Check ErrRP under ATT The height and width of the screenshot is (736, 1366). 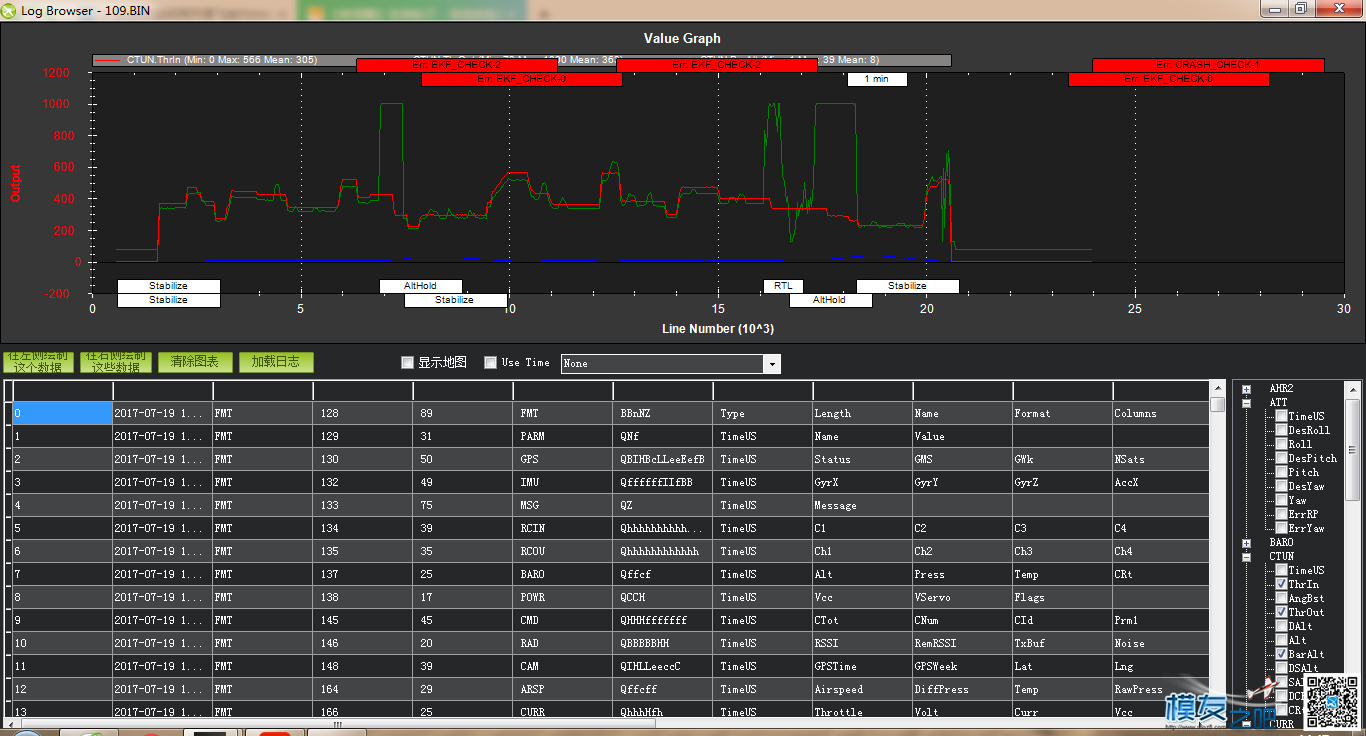1281,514
